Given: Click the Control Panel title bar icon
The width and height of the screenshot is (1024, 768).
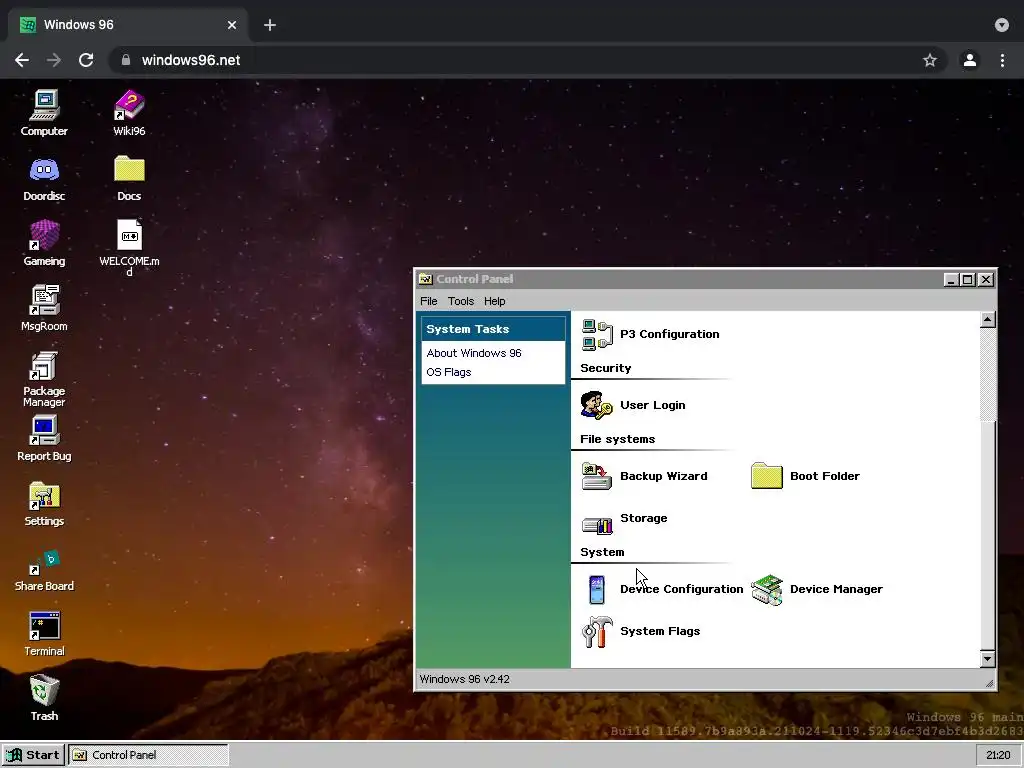Looking at the screenshot, I should pyautogui.click(x=426, y=280).
